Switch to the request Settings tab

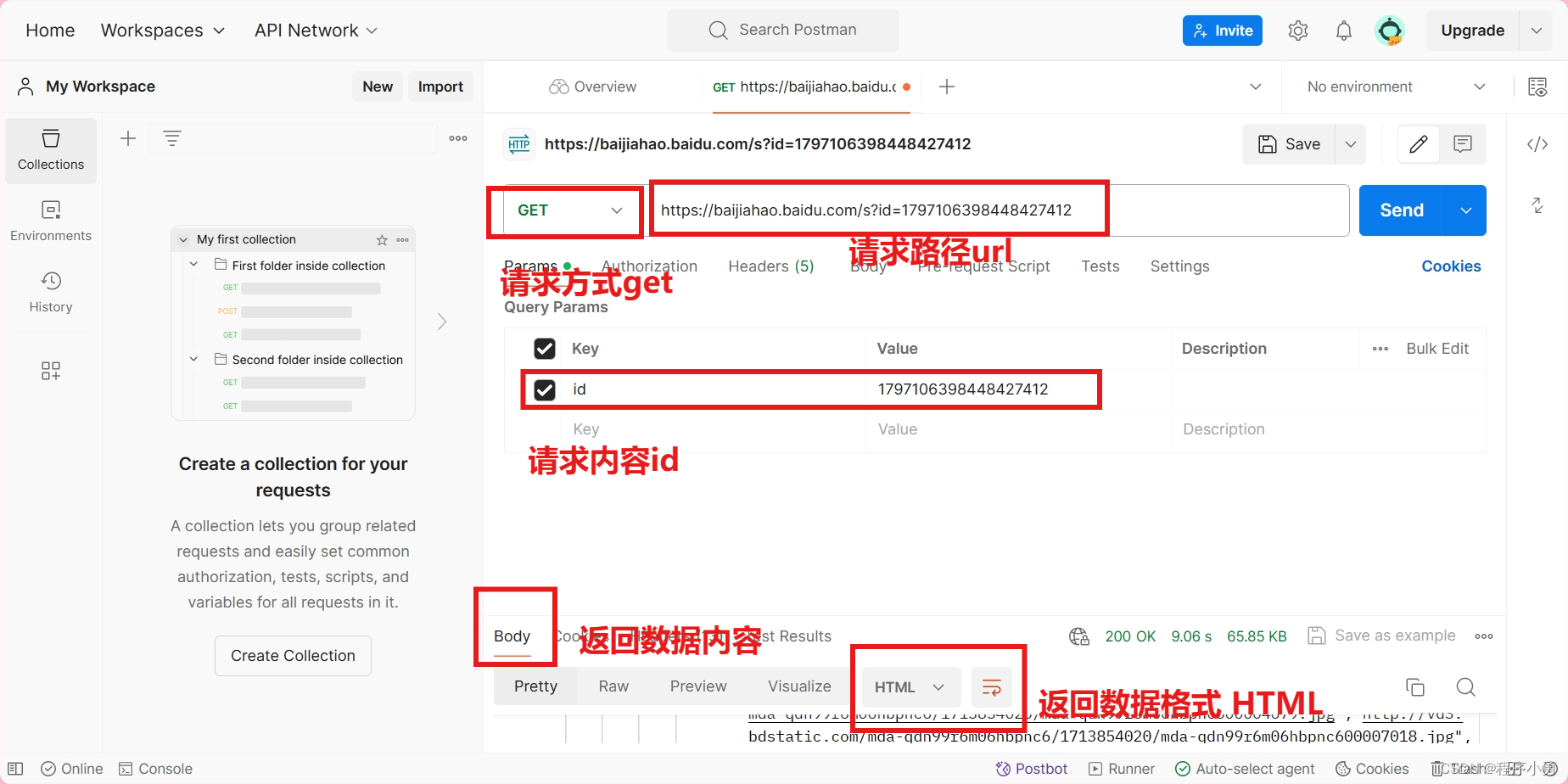[x=1179, y=266]
